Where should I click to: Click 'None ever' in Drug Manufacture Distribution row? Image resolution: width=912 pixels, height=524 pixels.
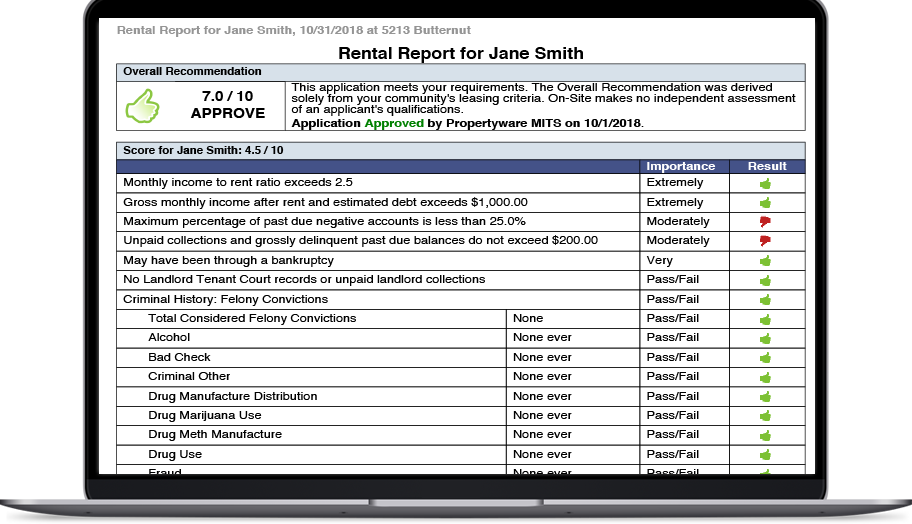[542, 396]
